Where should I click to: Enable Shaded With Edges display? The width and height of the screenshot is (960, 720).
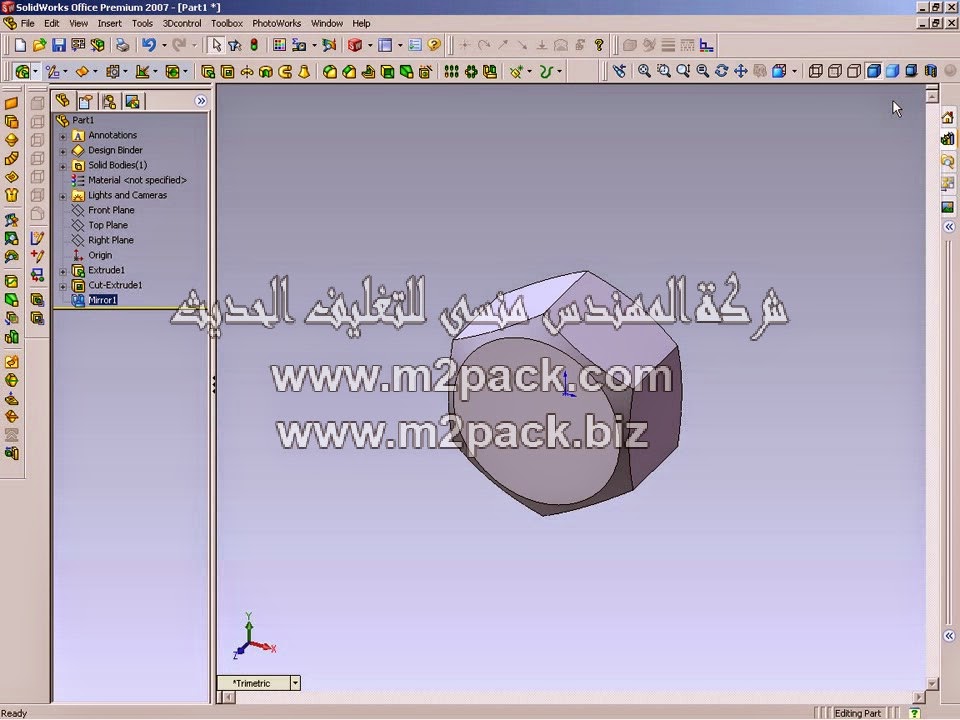(873, 71)
